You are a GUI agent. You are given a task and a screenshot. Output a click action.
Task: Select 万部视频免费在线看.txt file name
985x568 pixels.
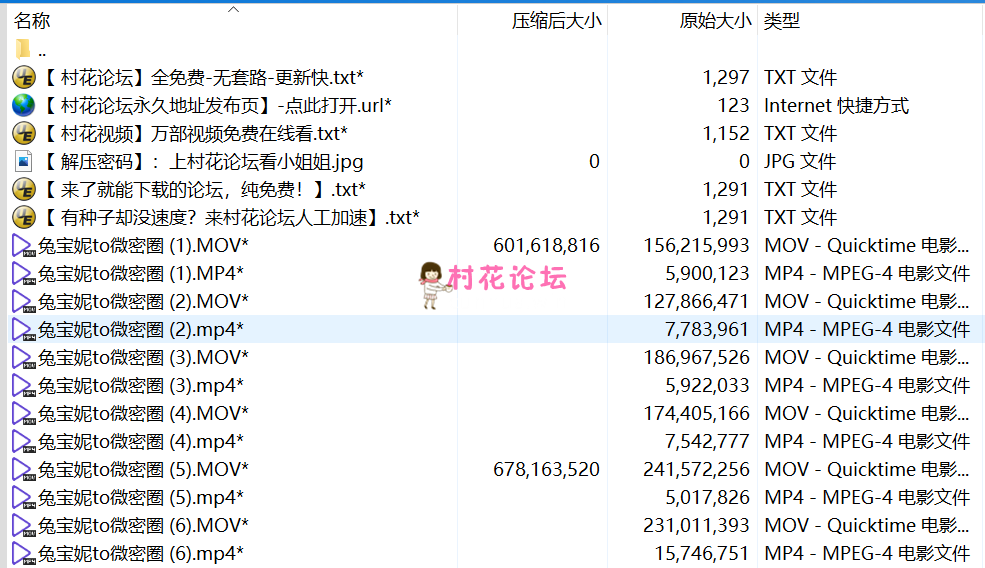pyautogui.click(x=194, y=133)
